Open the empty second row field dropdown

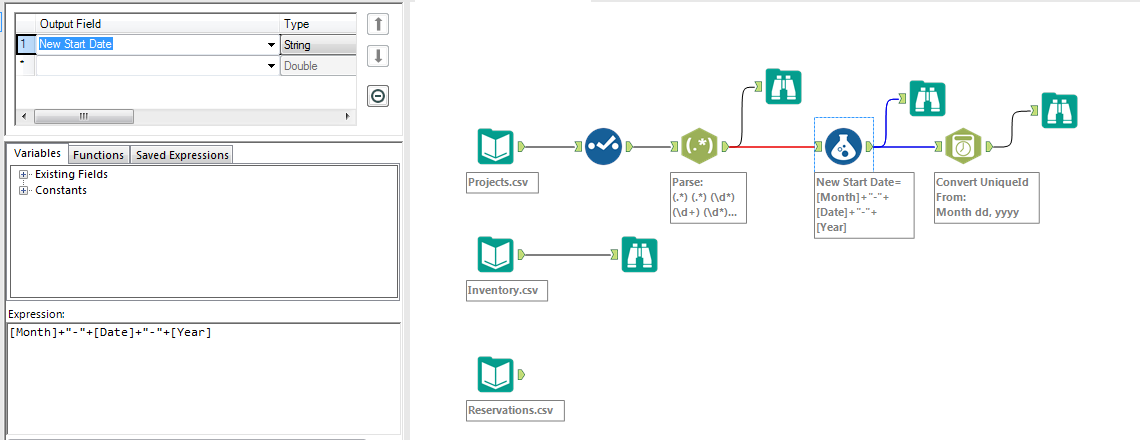[x=272, y=66]
